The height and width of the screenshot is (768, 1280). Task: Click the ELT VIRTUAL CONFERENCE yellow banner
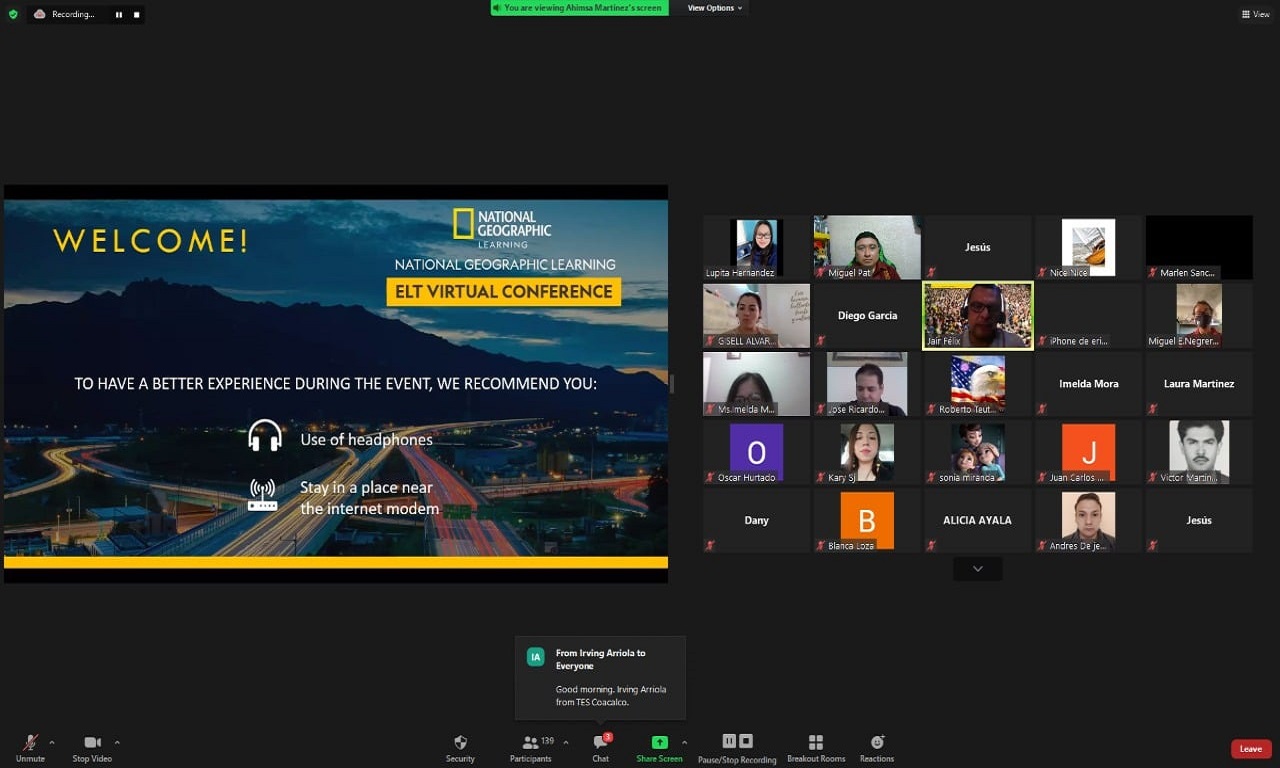504,291
